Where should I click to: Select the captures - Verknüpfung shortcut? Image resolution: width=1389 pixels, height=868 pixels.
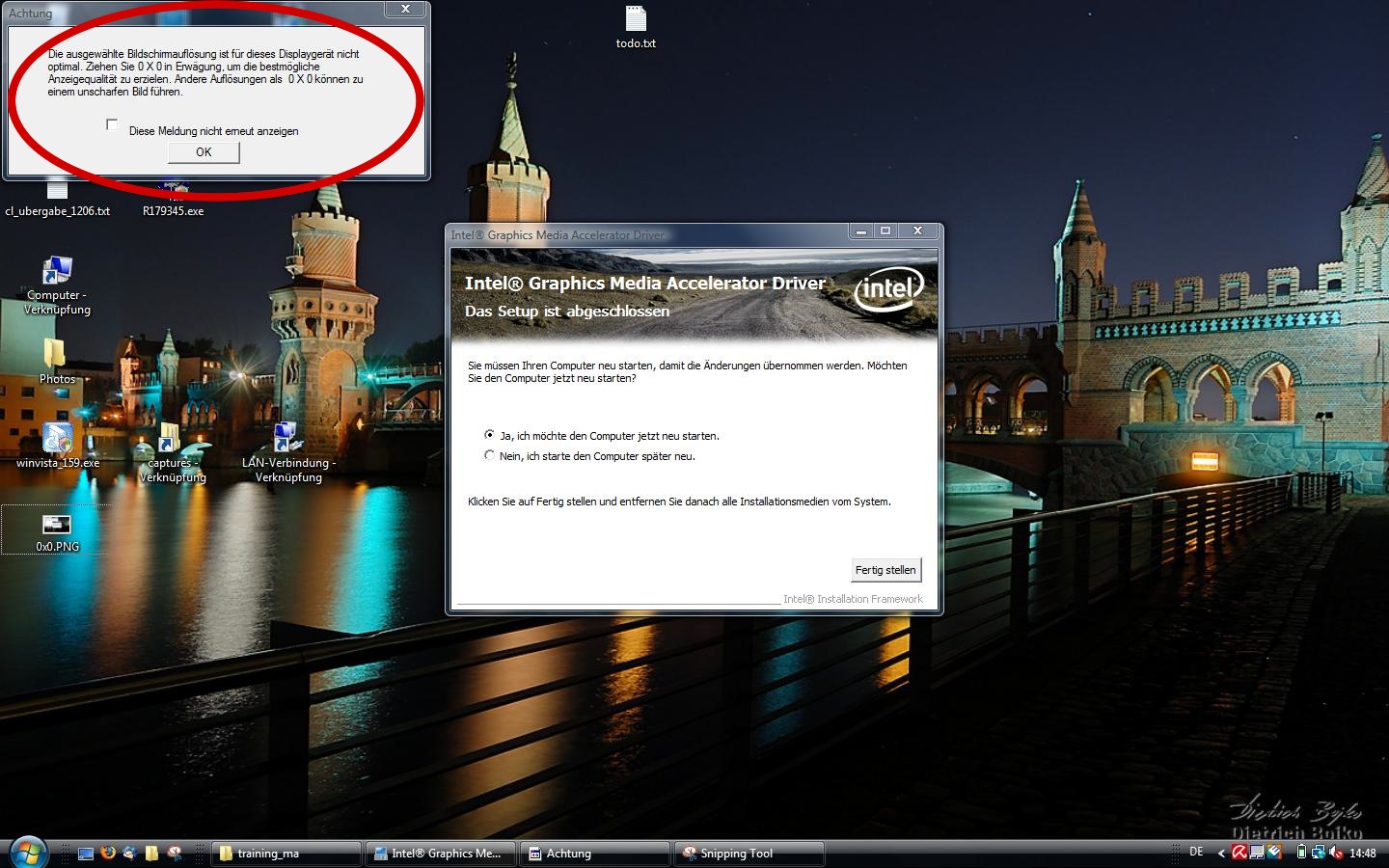173,453
